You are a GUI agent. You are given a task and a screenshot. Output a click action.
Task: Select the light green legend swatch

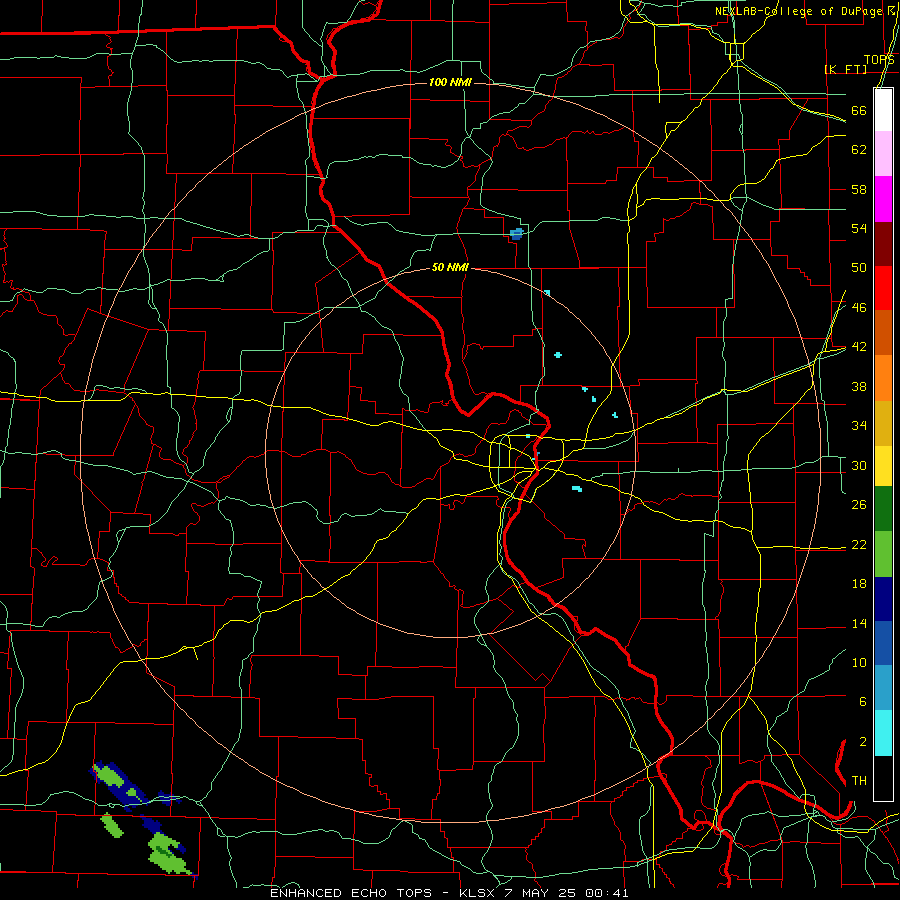883,554
